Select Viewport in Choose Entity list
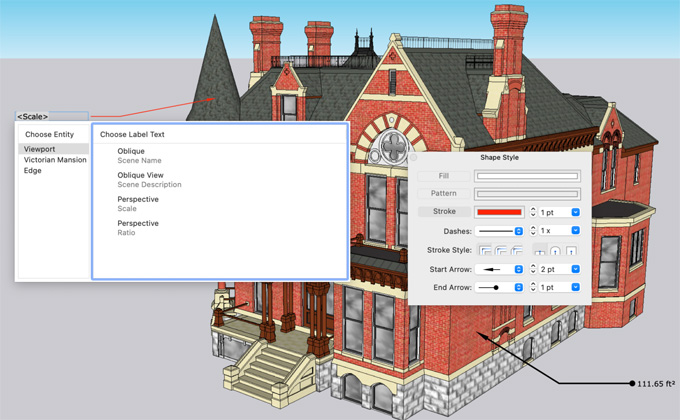680x420 pixels. (x=54, y=149)
